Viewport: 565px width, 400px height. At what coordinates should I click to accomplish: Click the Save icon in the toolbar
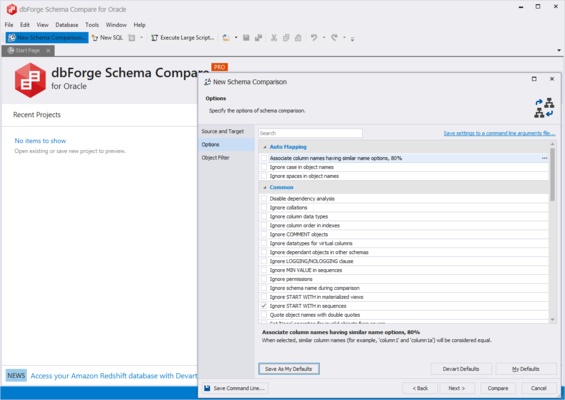(x=246, y=37)
